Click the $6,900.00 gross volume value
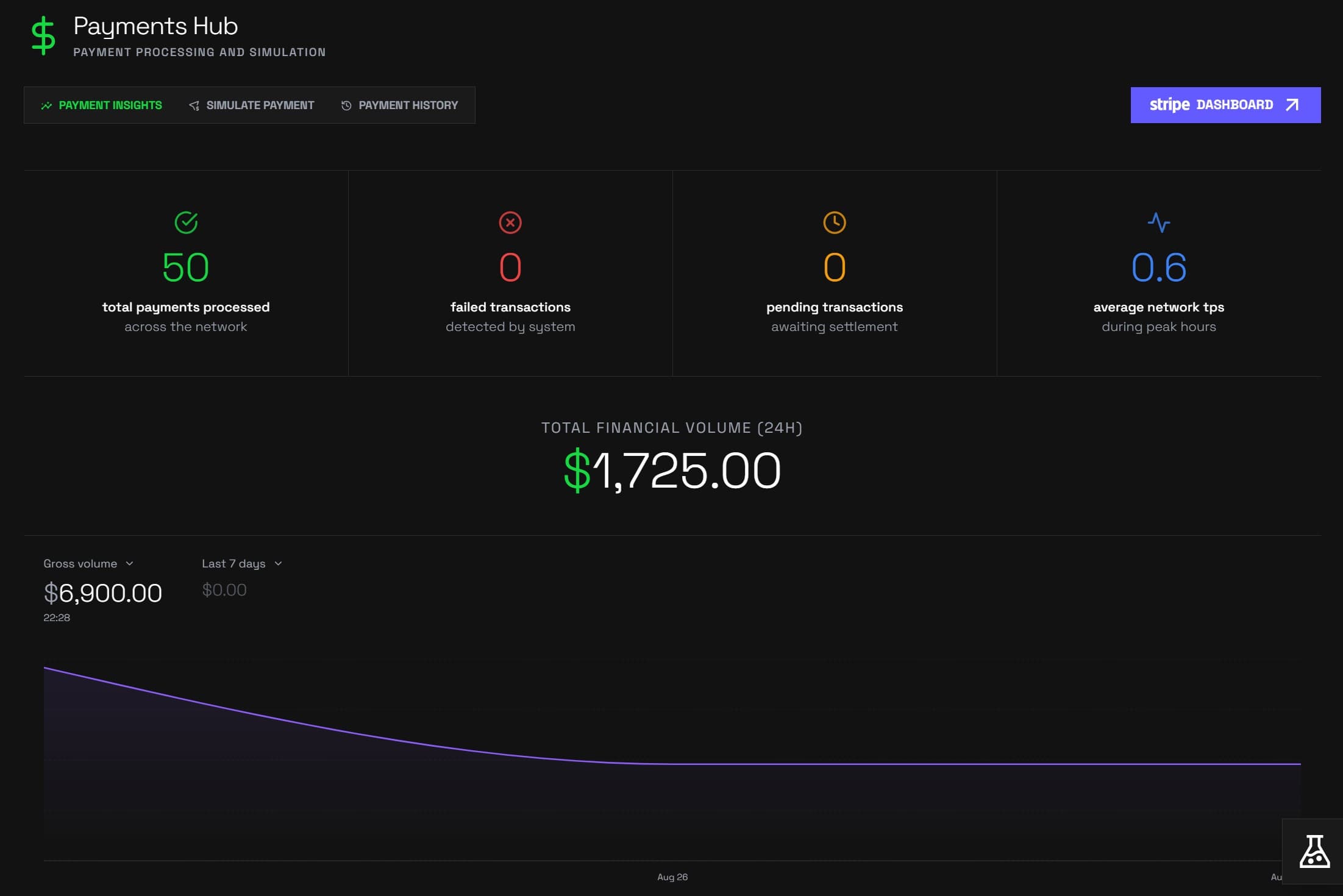1343x896 pixels. pyautogui.click(x=102, y=593)
